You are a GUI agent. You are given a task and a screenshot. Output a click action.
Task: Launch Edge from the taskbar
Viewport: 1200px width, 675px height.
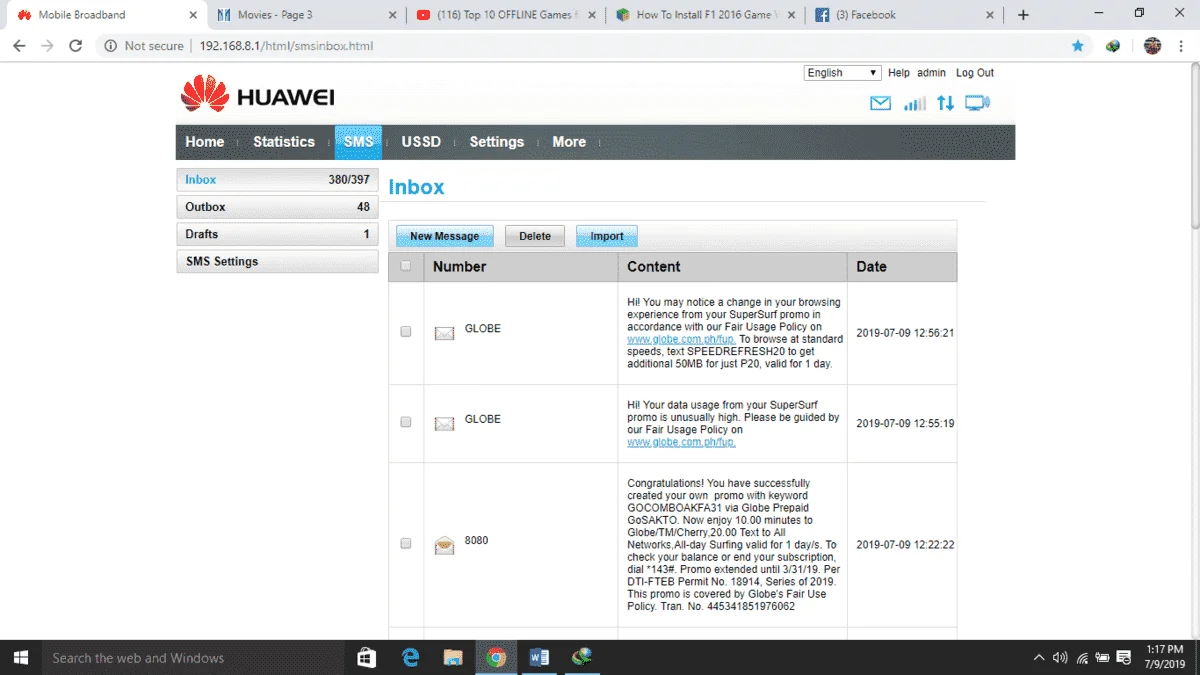click(x=410, y=658)
